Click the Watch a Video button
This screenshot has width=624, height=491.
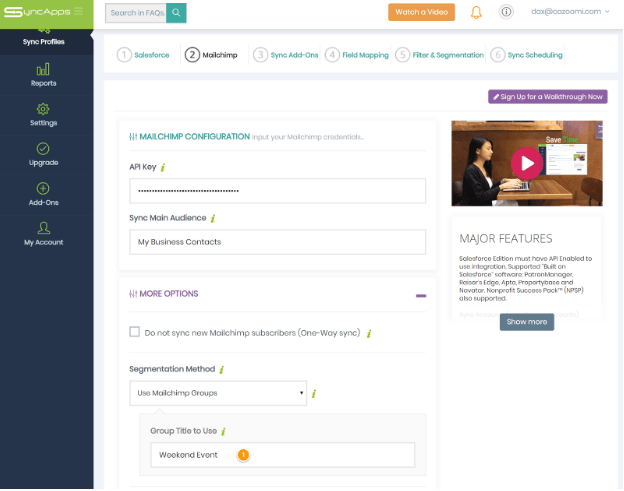[421, 12]
